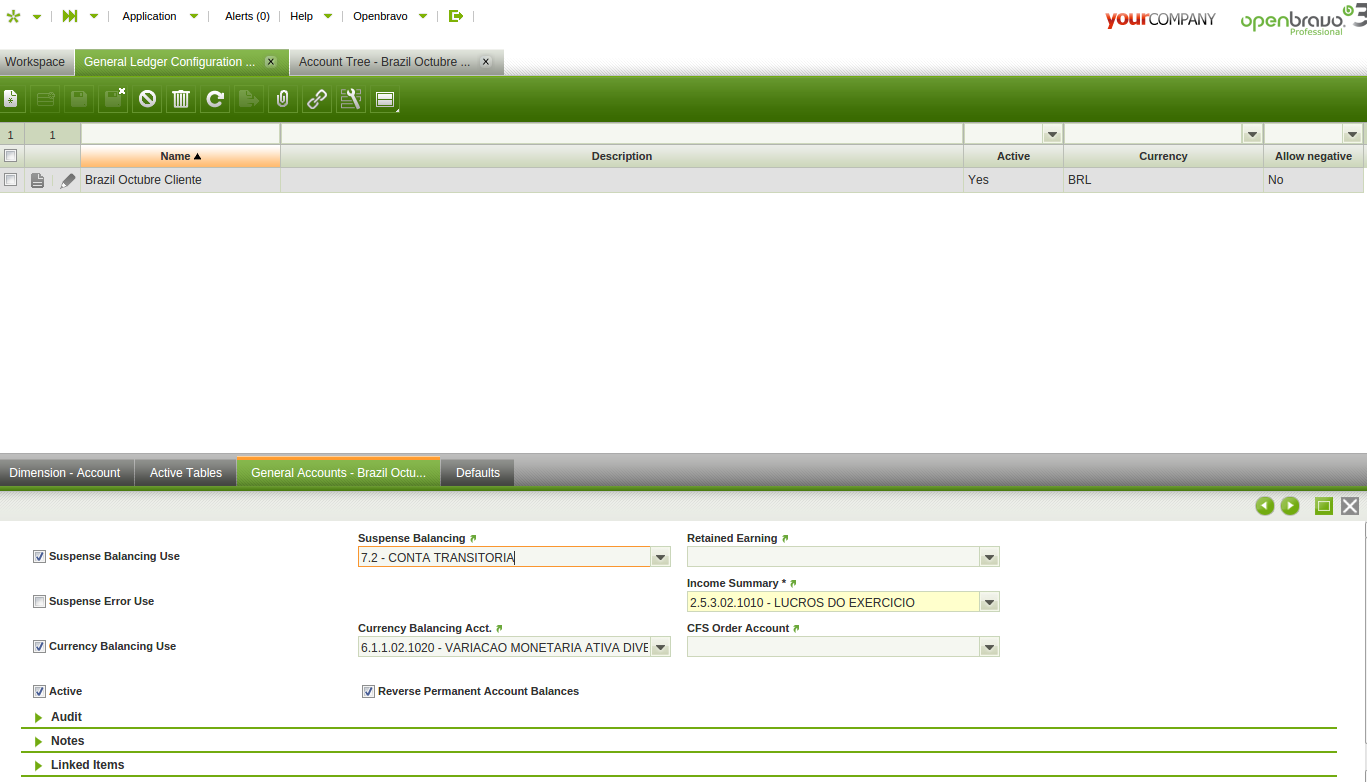This screenshot has height=782, width=1367.
Task: Switch to the Defaults tab
Action: pyautogui.click(x=477, y=473)
